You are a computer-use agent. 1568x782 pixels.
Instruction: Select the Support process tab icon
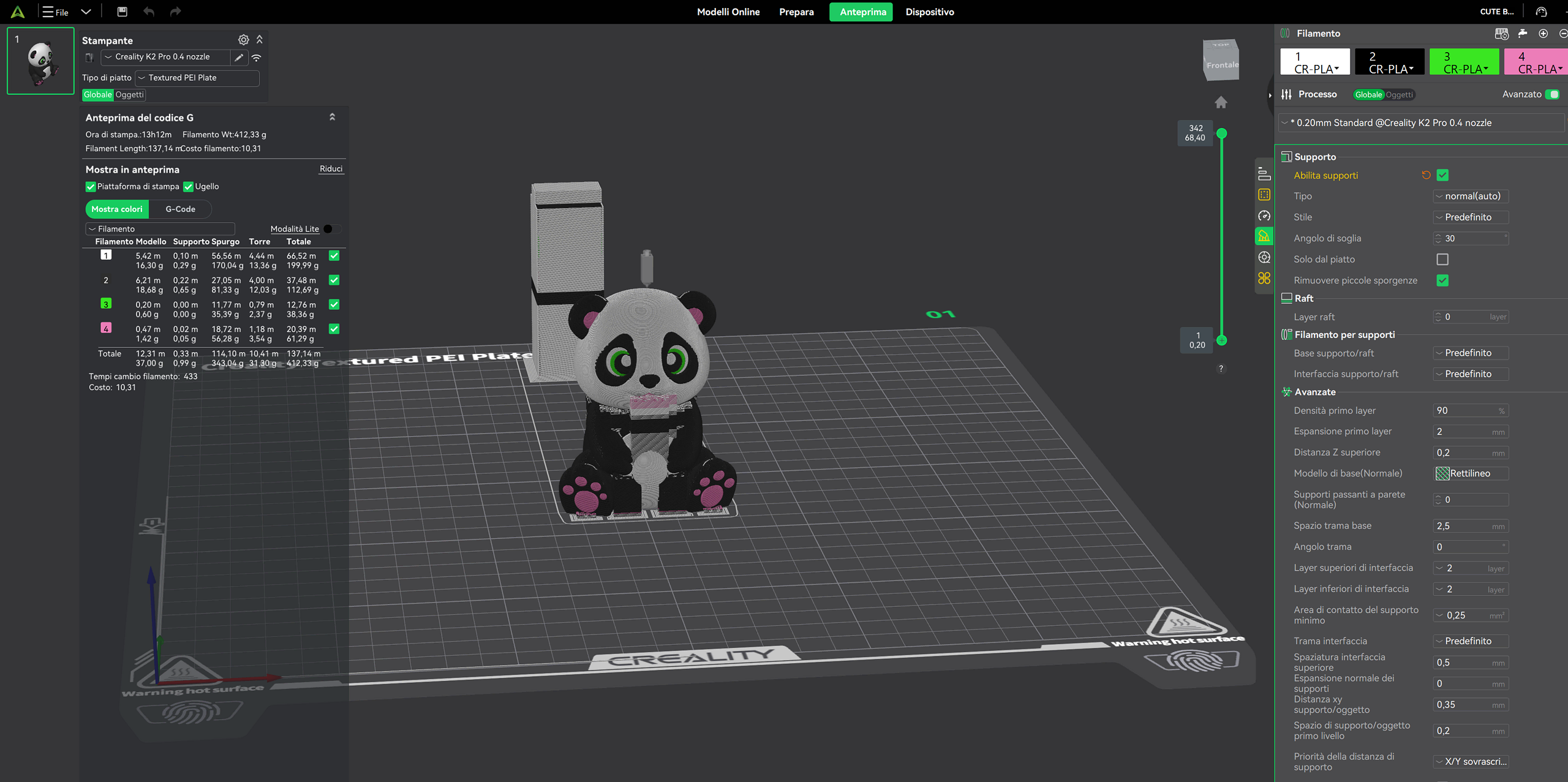[x=1264, y=236]
